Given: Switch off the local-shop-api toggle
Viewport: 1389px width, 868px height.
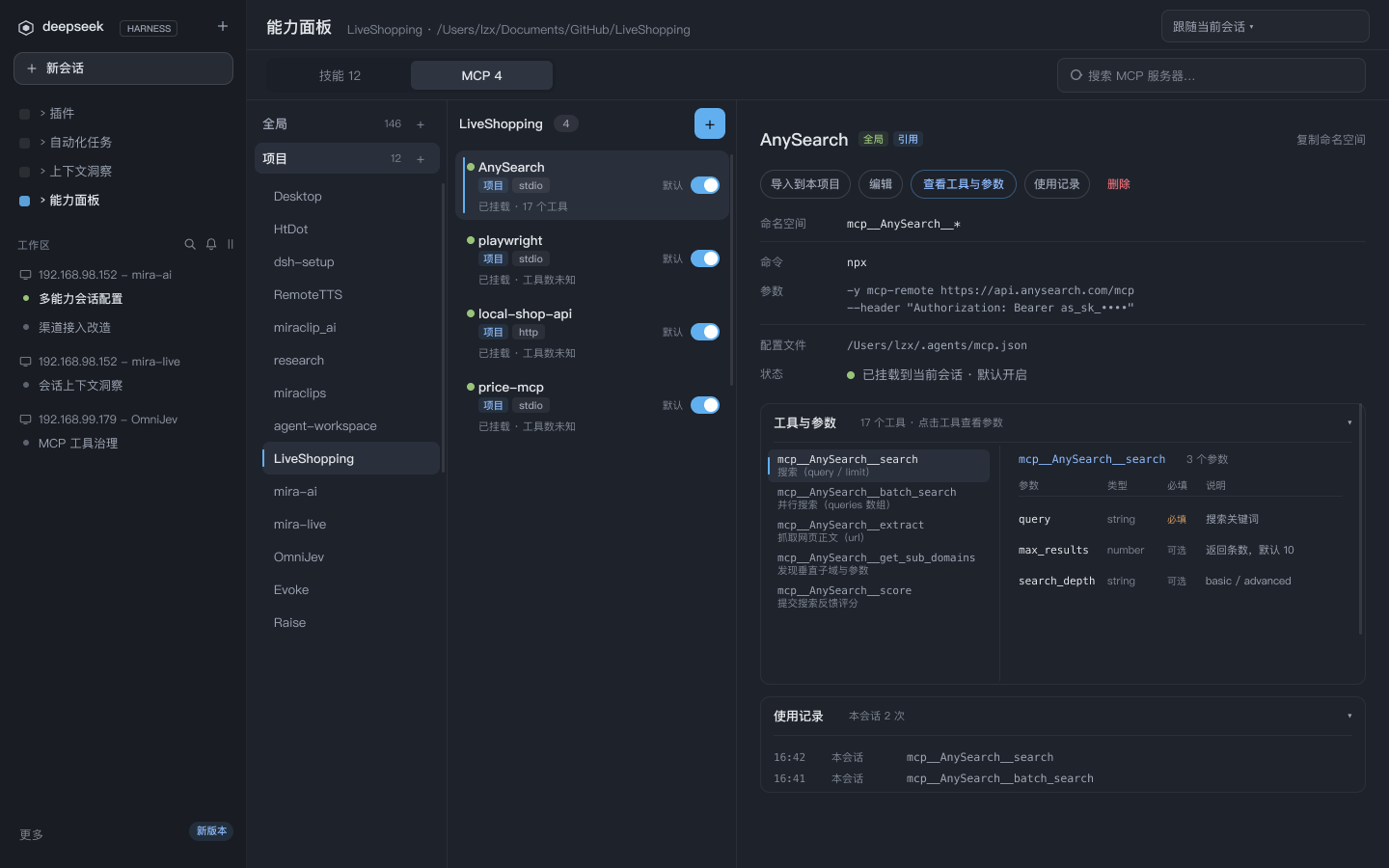Looking at the screenshot, I should pos(705,332).
